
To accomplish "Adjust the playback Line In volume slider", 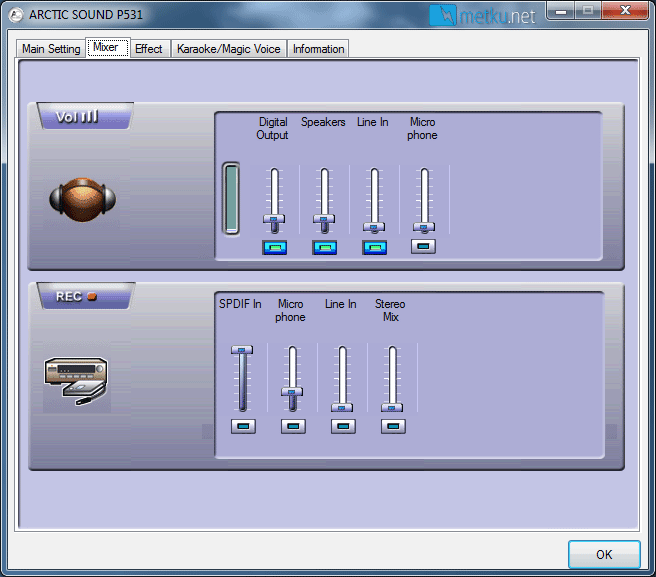I will (x=374, y=227).
